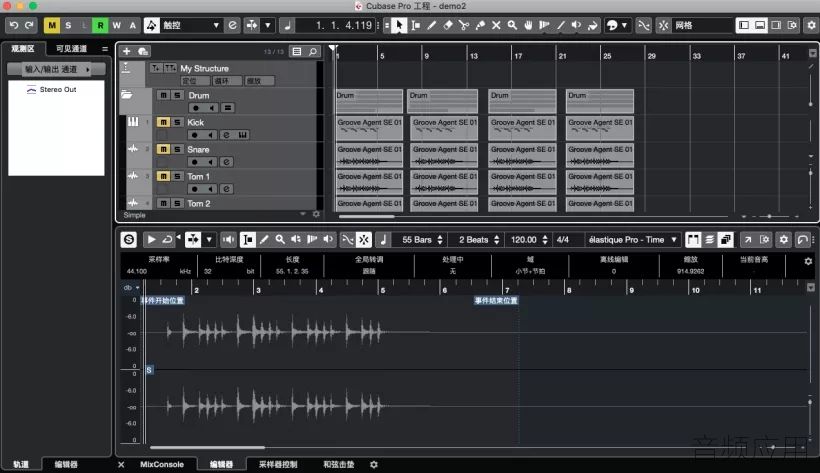Select the hand-shaped Comp tool in top toolbar
Screen dimensions: 820x473
(x=528, y=25)
